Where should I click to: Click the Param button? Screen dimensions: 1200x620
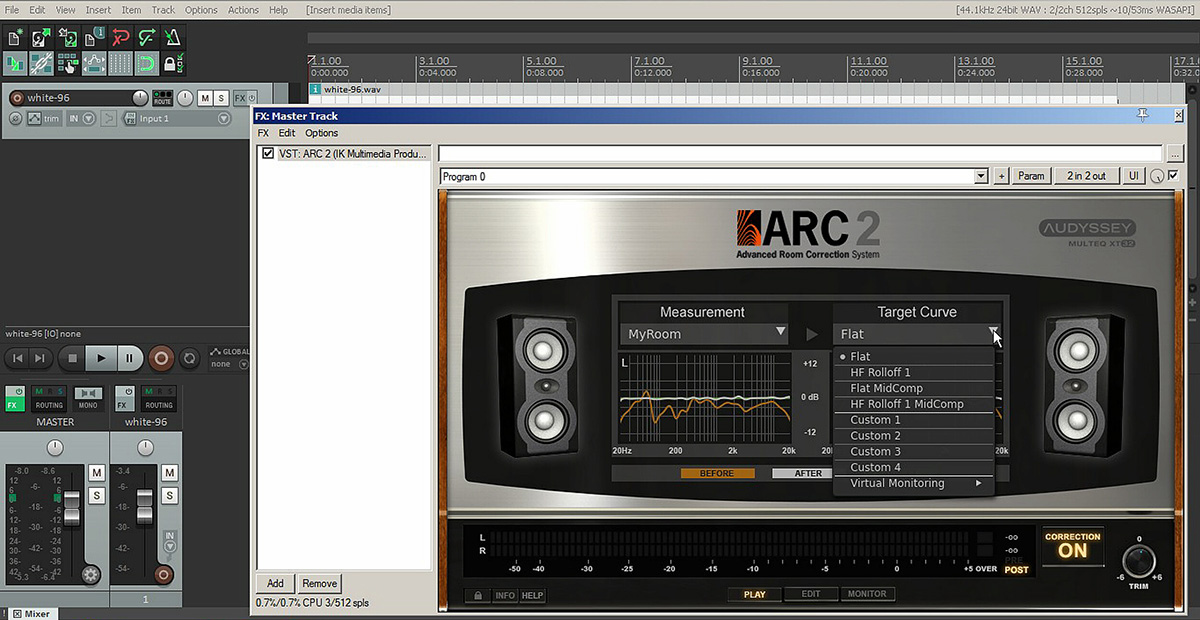coord(1031,176)
